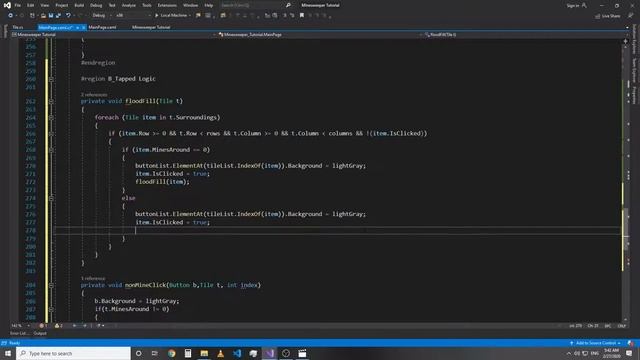Open the floodFill member dropdown

[524, 35]
